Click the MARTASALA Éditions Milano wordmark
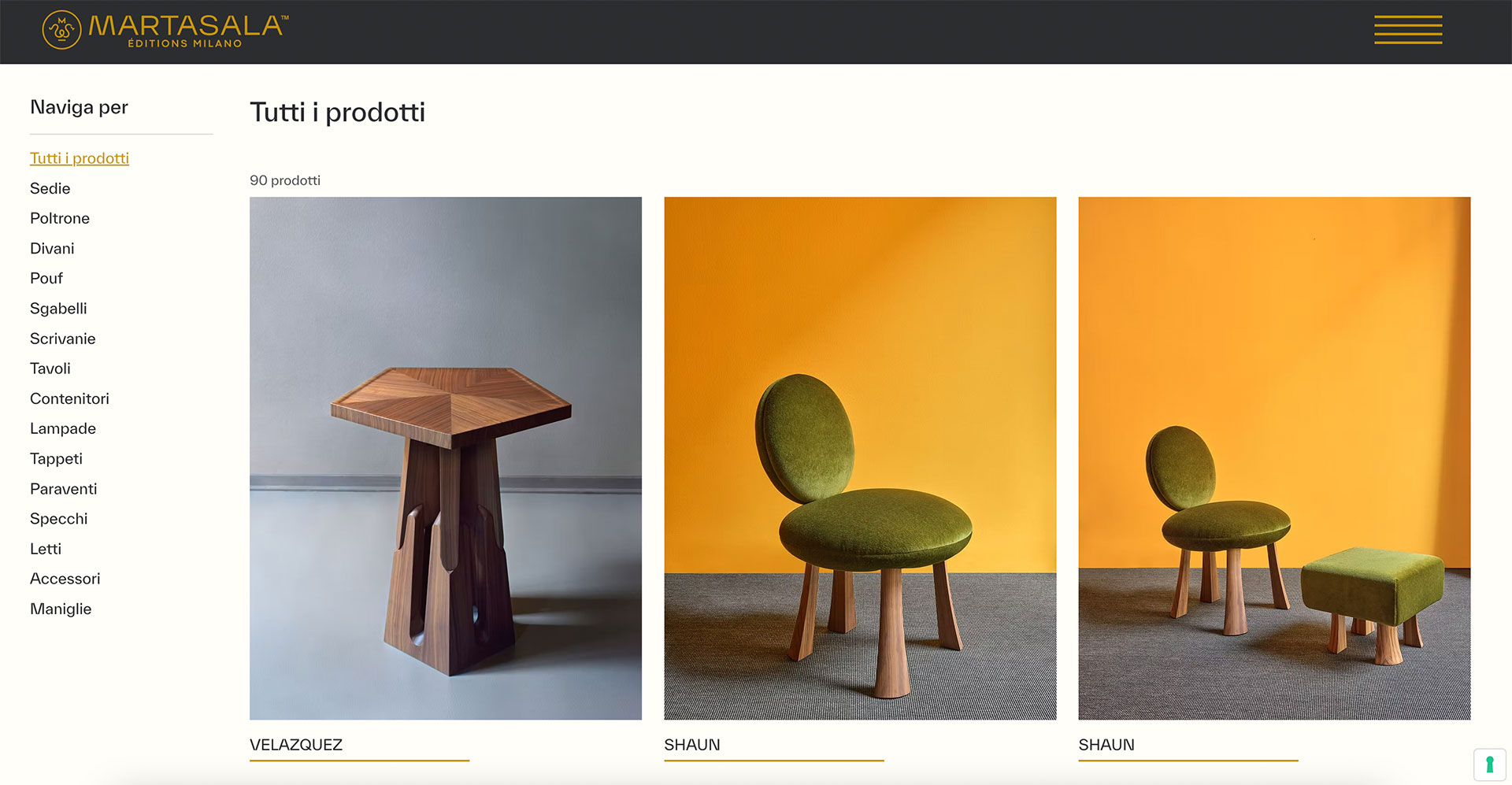 point(188,31)
